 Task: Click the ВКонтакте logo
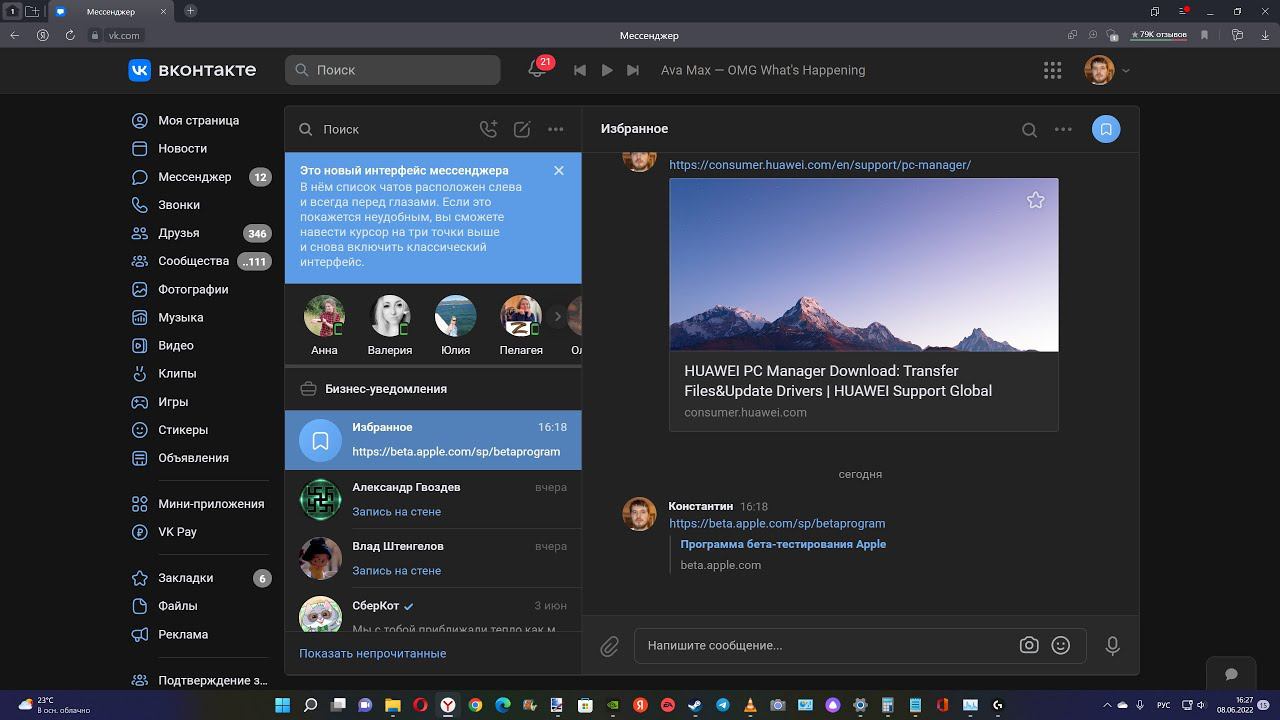(x=193, y=70)
